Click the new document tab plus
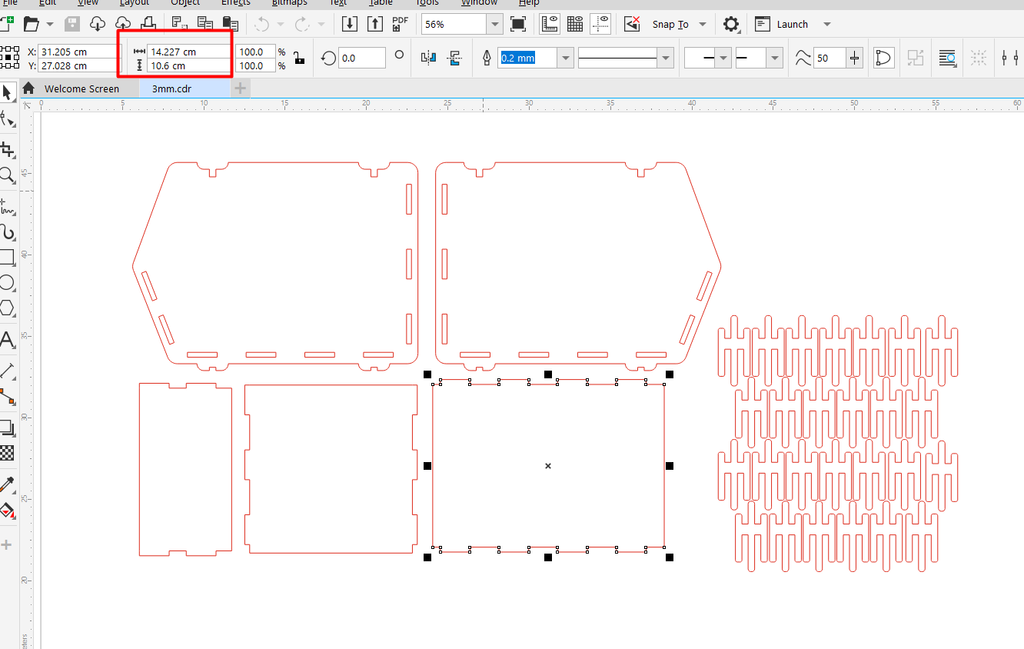 tap(240, 88)
